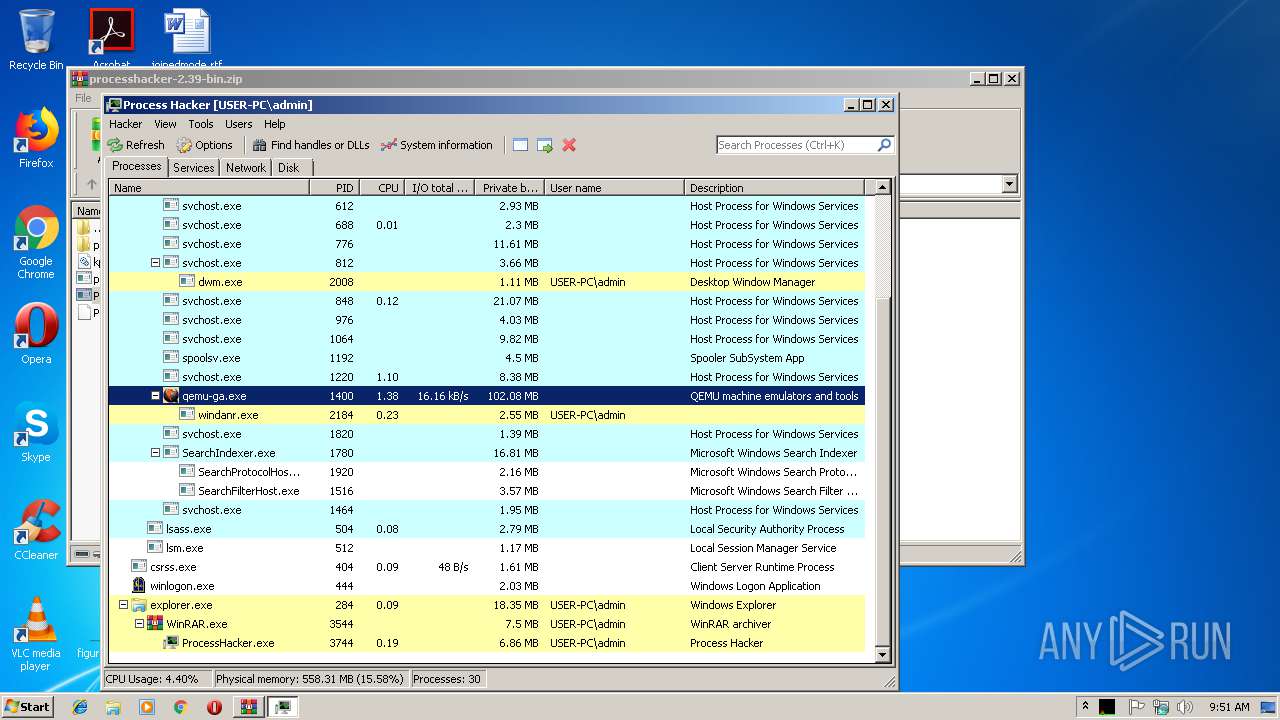Sort by Private bytes column header
Image resolution: width=1280 pixels, height=720 pixels.
tap(509, 187)
